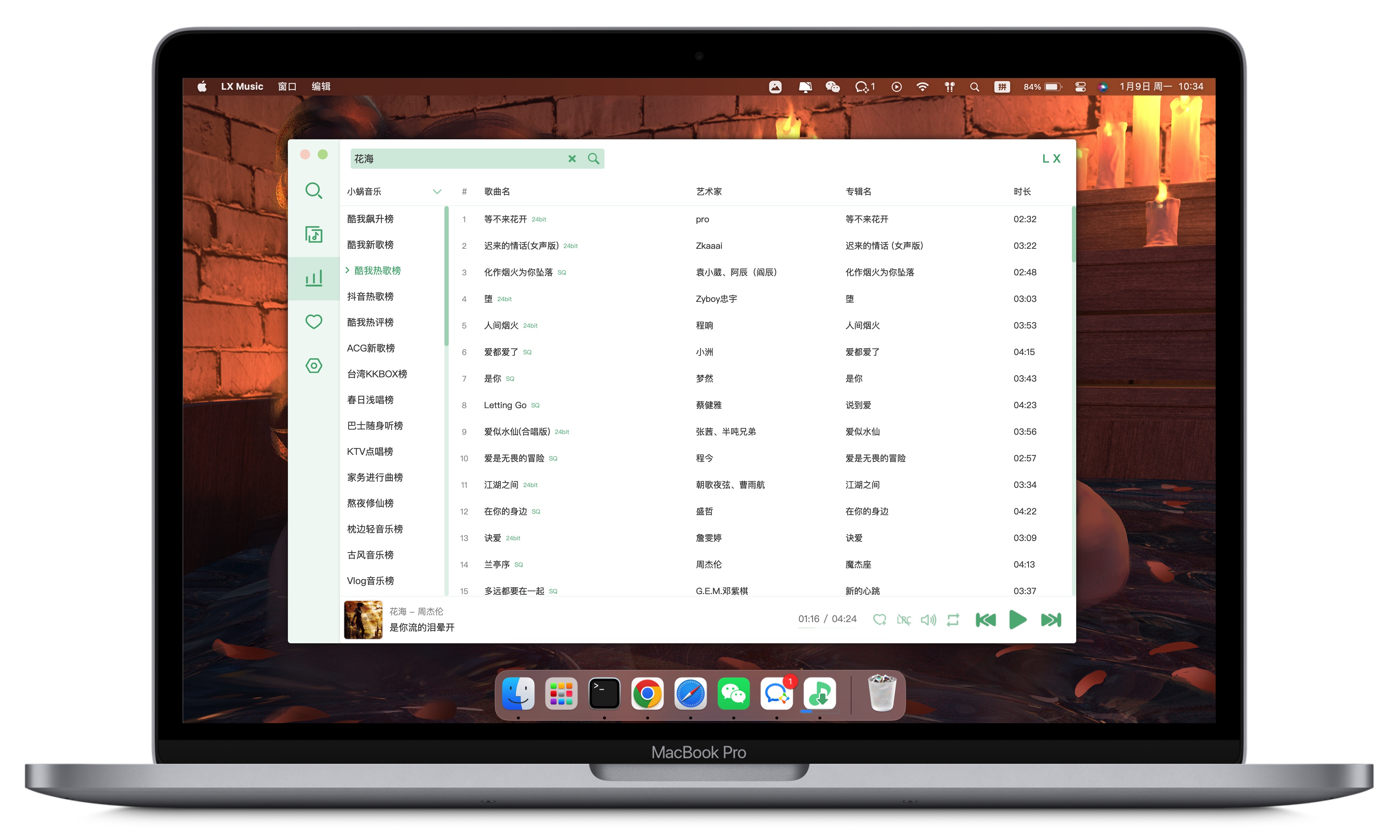Open Chrome from the dock
The height and width of the screenshot is (840, 1400).
[647, 693]
